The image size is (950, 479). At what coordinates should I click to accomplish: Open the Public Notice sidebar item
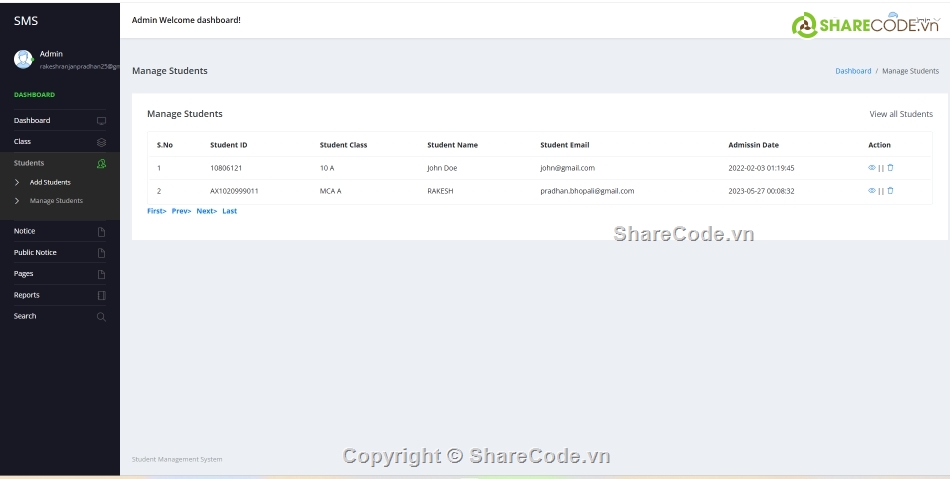[35, 253]
